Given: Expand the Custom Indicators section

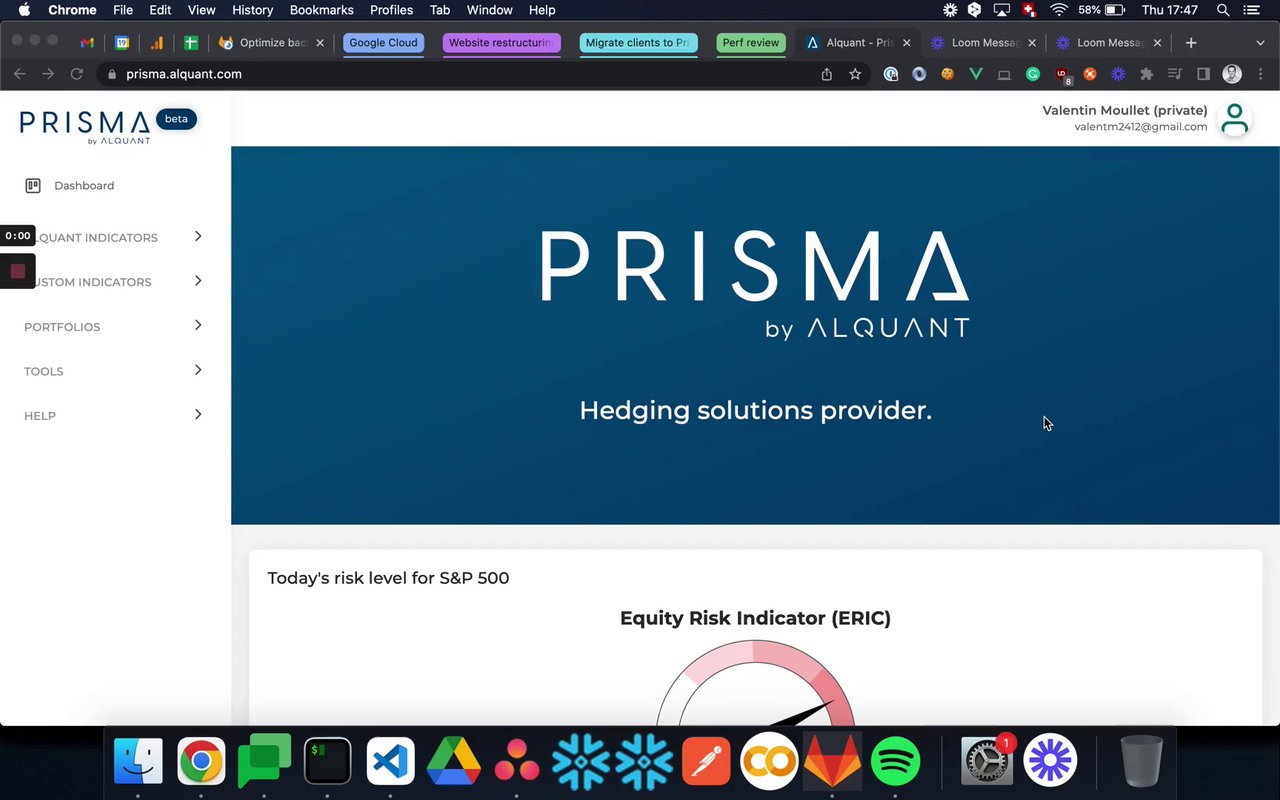Looking at the screenshot, I should (115, 282).
